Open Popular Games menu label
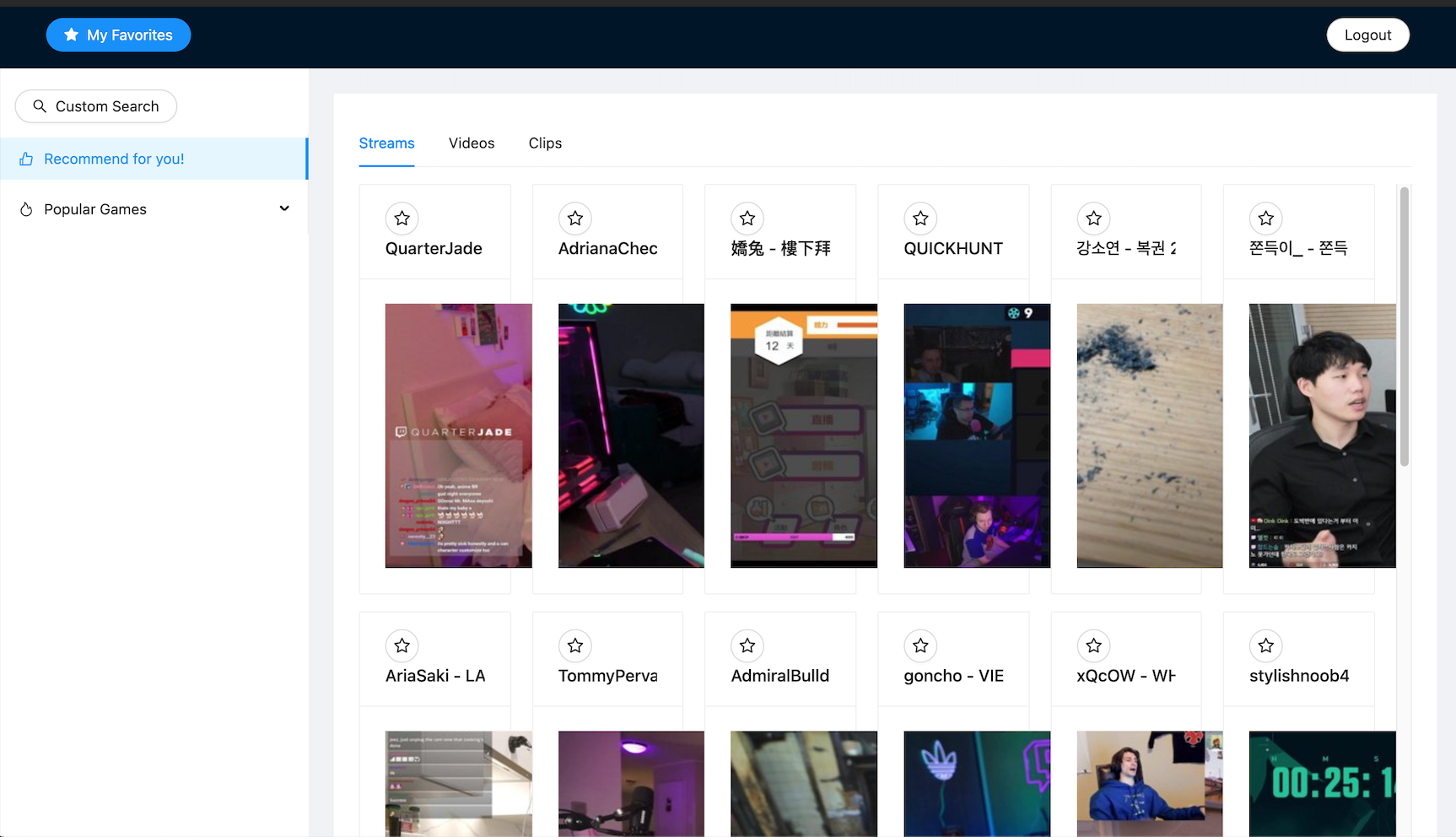 tap(95, 209)
